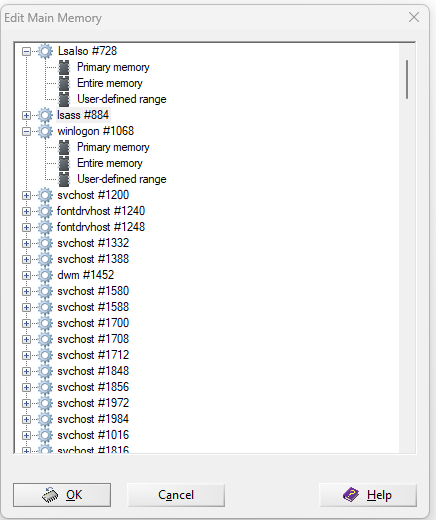Image resolution: width=436 pixels, height=520 pixels.
Task: Select the 'lsass #884' process label
Action: click(83, 115)
